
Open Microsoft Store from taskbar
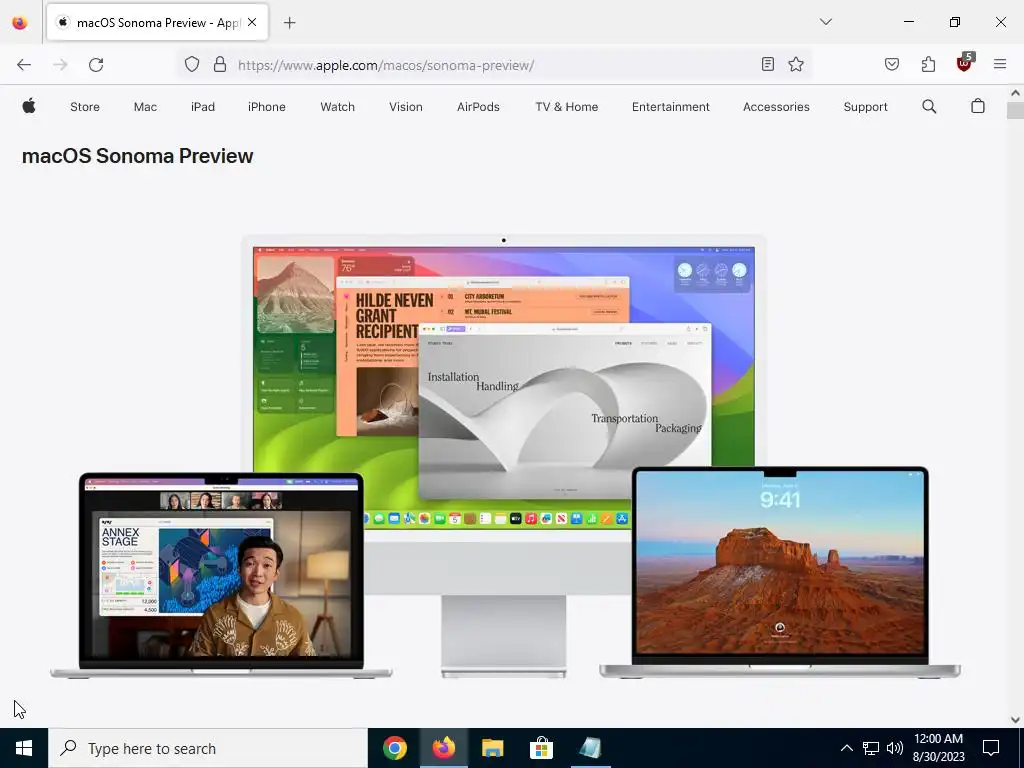541,748
